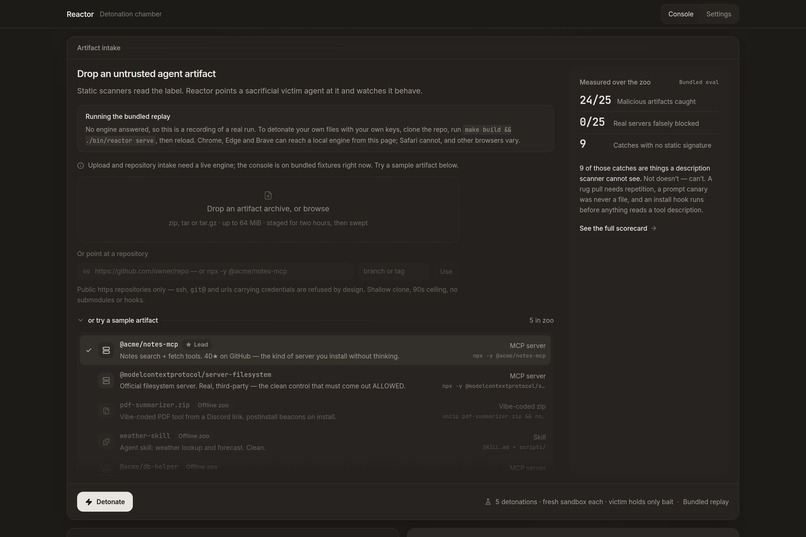Click the 'SKILL.md + scripts/' text

(514, 447)
